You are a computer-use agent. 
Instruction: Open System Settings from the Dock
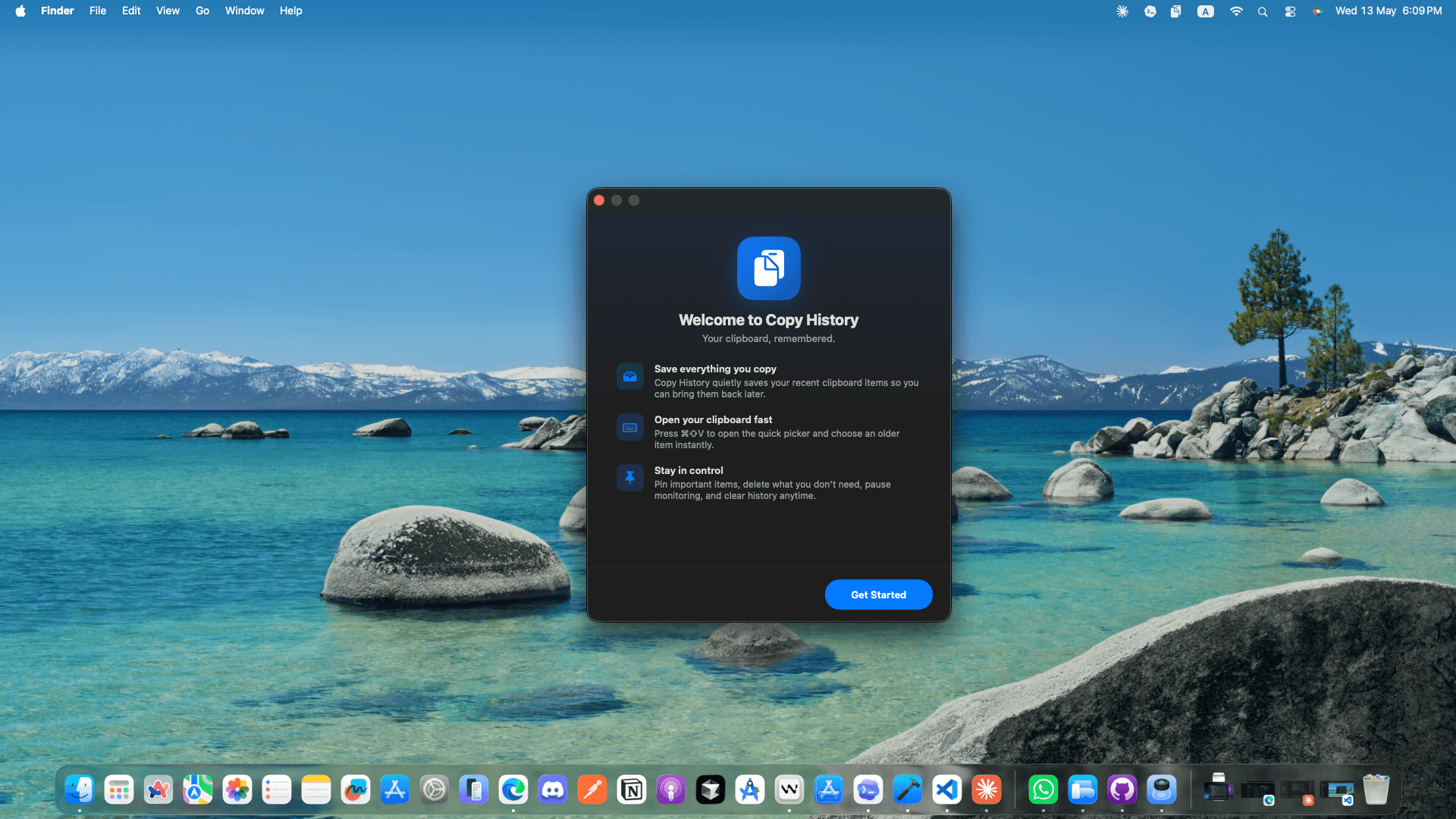pyautogui.click(x=435, y=790)
